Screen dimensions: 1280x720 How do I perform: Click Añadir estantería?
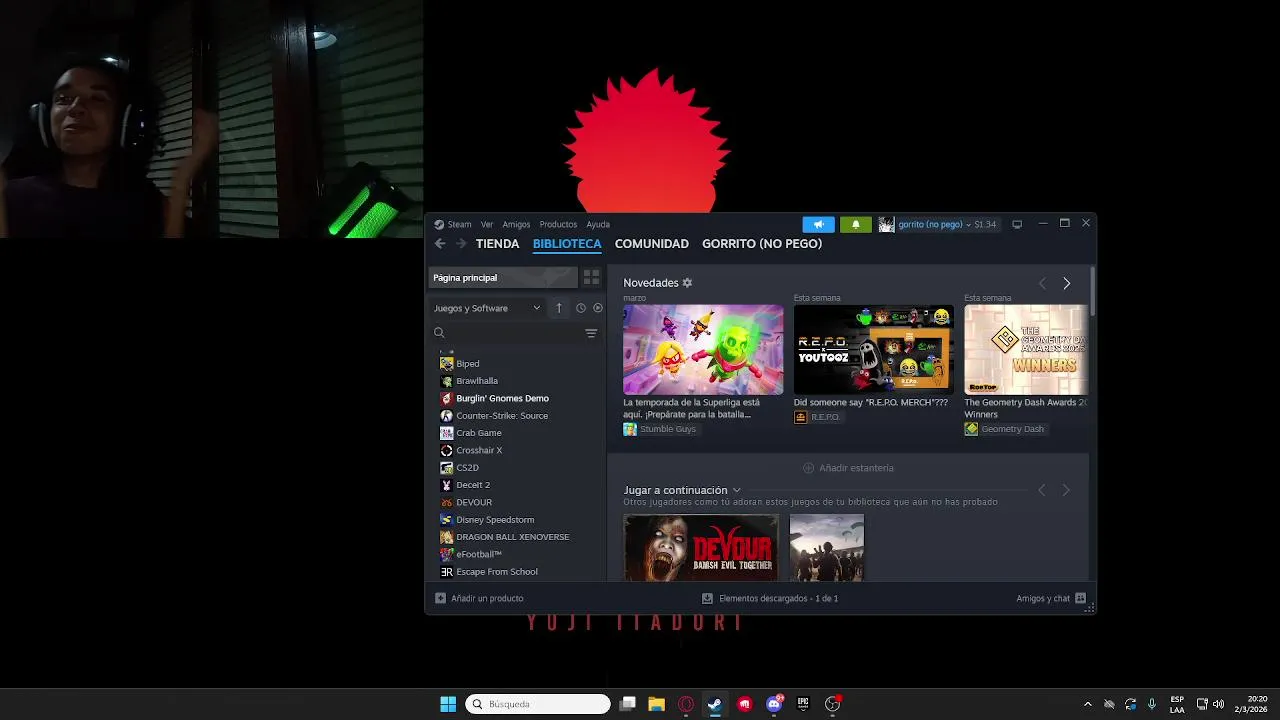click(x=848, y=468)
